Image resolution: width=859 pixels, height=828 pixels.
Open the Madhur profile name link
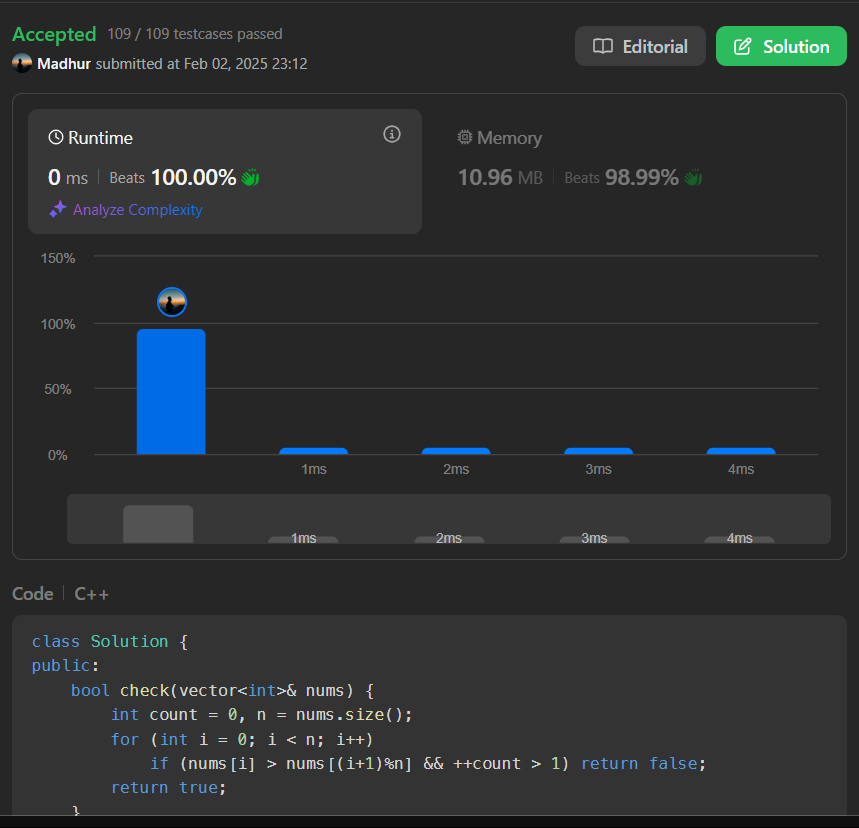pyautogui.click(x=64, y=64)
